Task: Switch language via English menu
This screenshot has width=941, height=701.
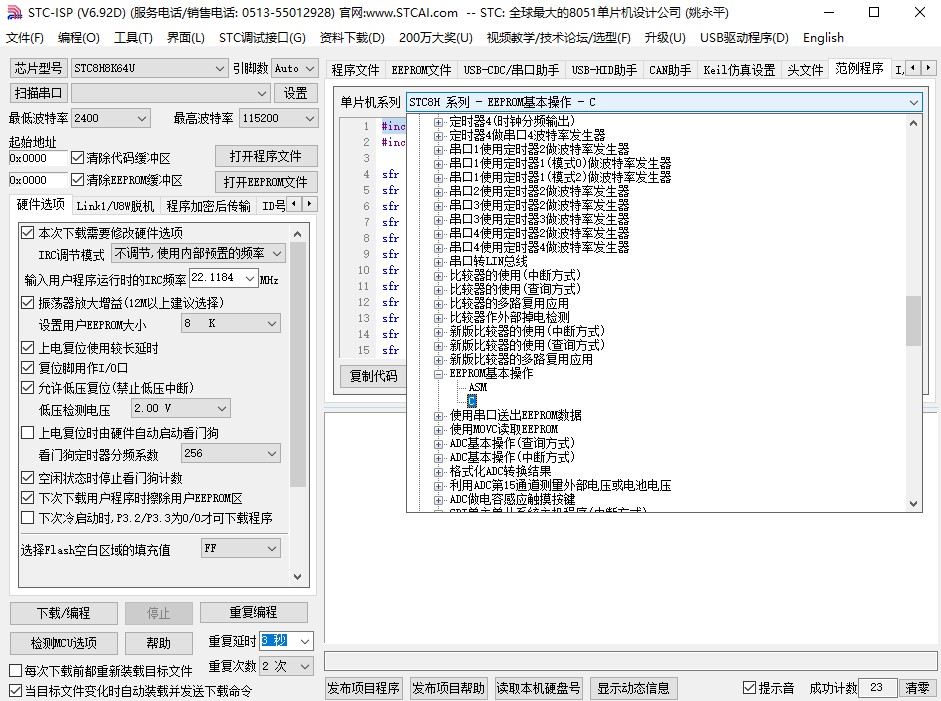Action: pos(823,38)
